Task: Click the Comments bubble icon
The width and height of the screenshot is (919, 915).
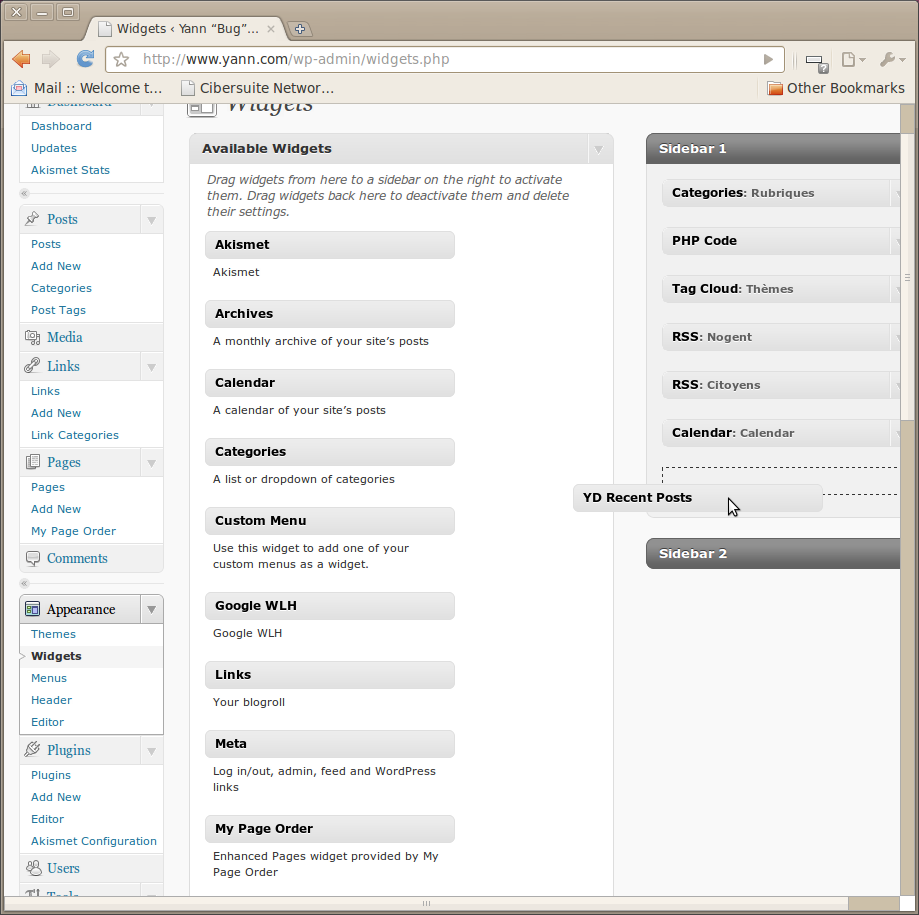Action: click(33, 558)
